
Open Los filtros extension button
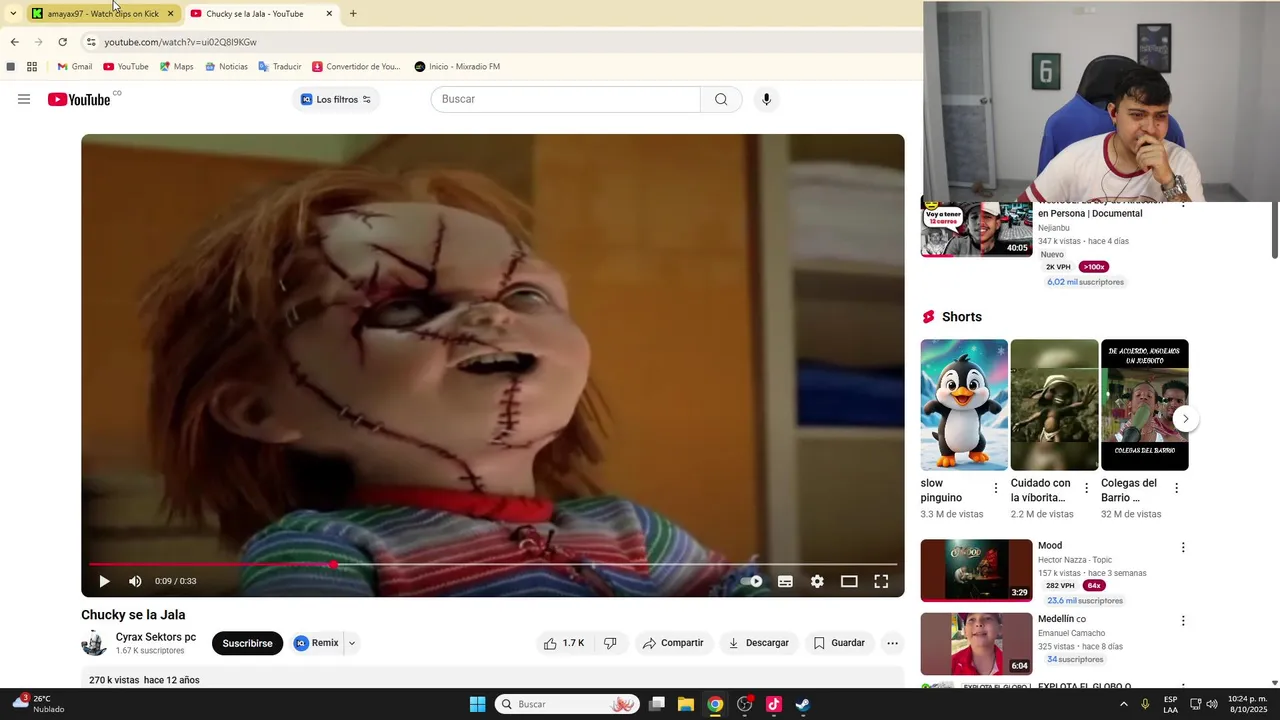336,99
